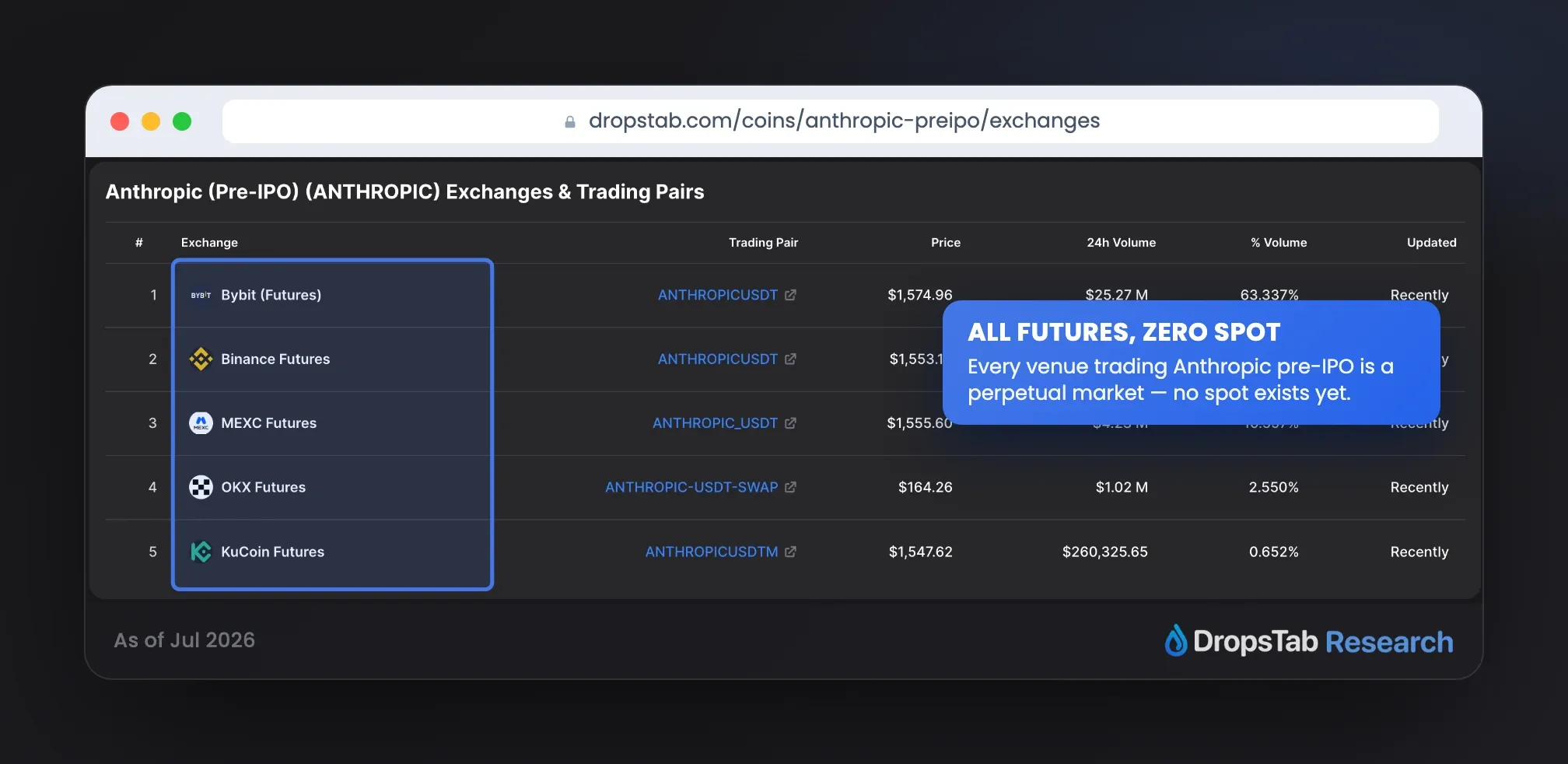Click the price $1,547.62
Viewport: 1568px width, 764px height.
(920, 552)
